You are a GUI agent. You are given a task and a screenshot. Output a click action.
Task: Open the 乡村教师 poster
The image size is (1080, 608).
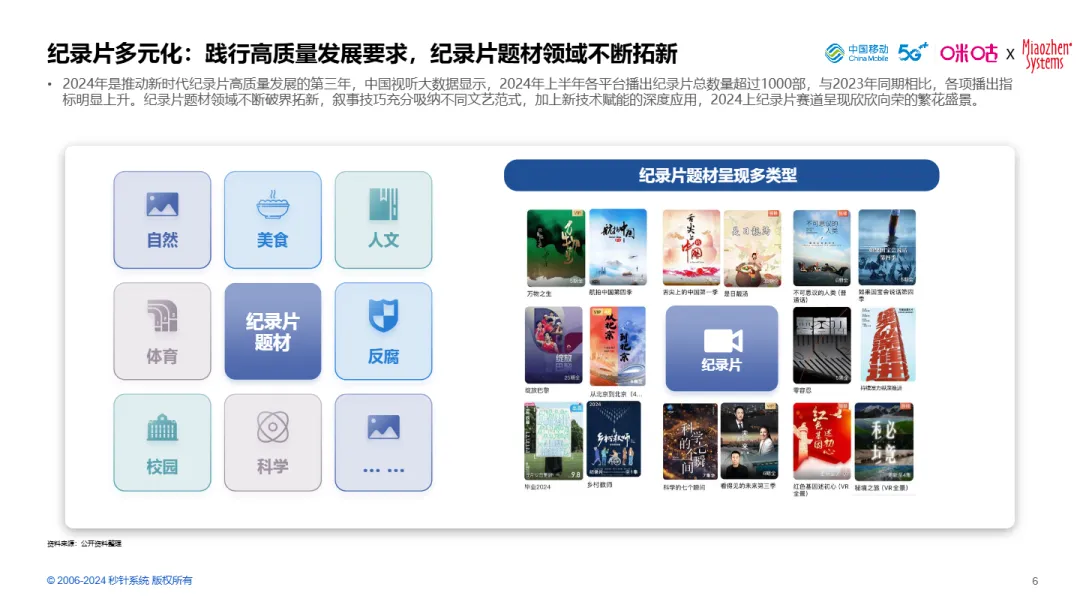(614, 440)
